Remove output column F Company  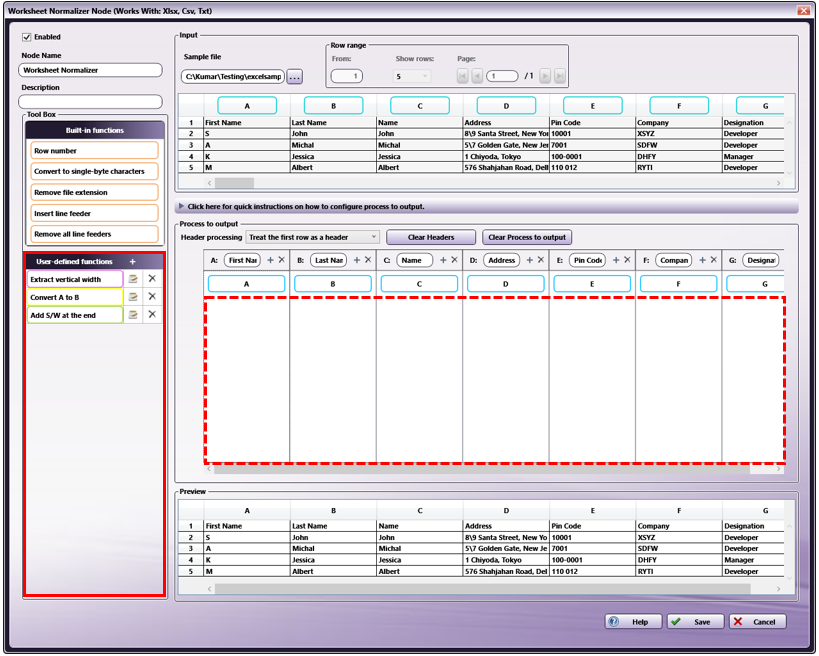click(x=714, y=260)
